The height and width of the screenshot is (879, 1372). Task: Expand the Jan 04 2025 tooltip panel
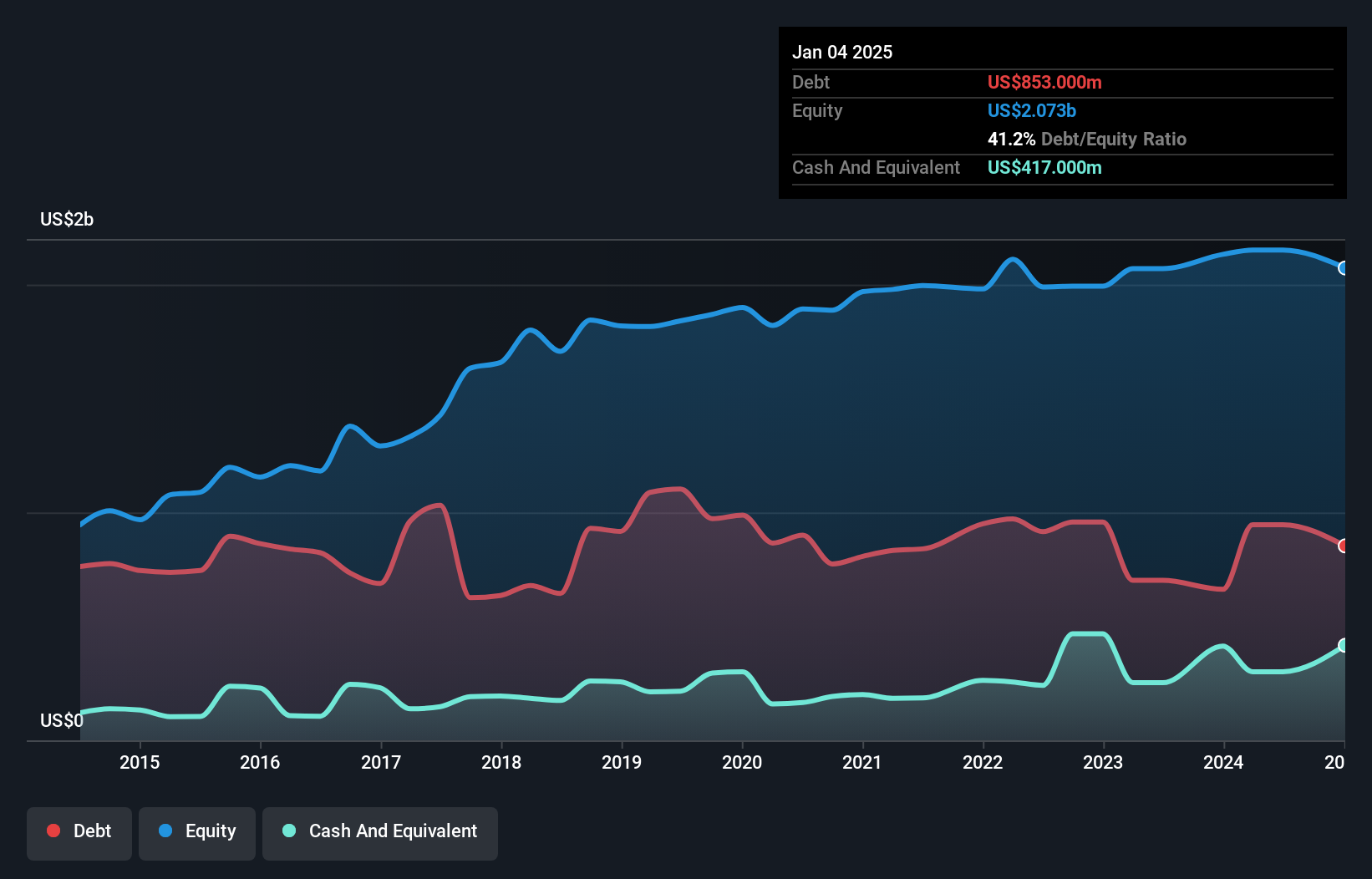coord(843,52)
